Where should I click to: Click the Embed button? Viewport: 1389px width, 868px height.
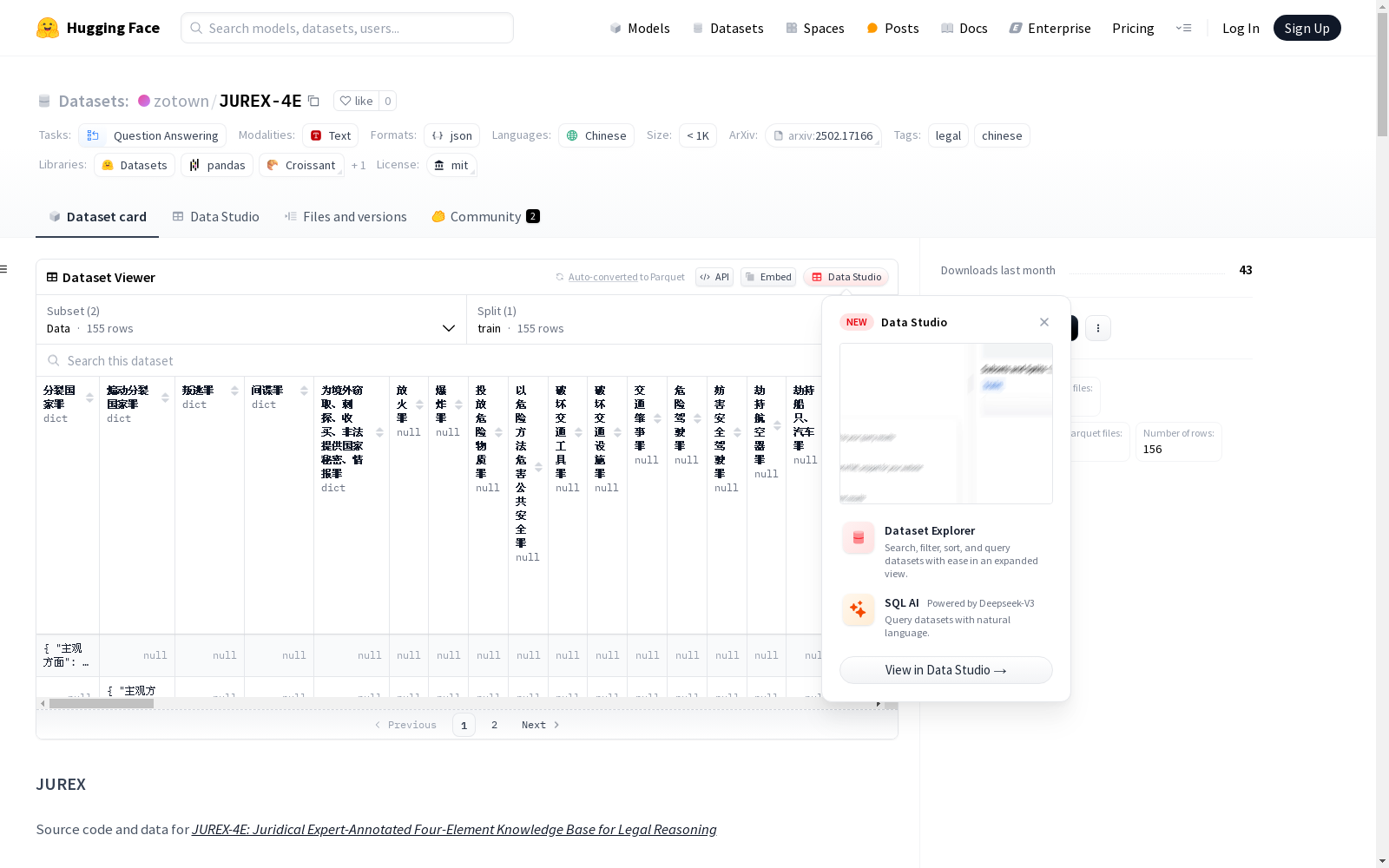click(x=768, y=277)
